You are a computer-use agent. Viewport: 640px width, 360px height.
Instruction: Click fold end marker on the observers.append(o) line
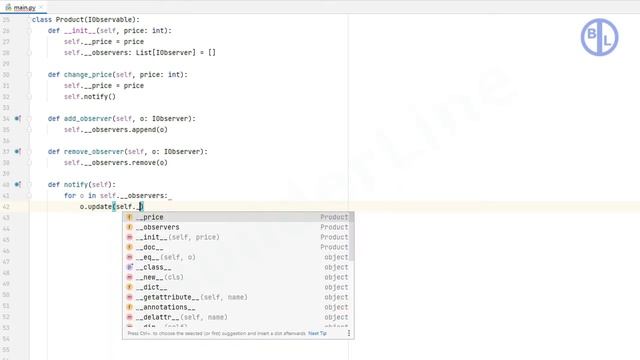(x=29, y=130)
